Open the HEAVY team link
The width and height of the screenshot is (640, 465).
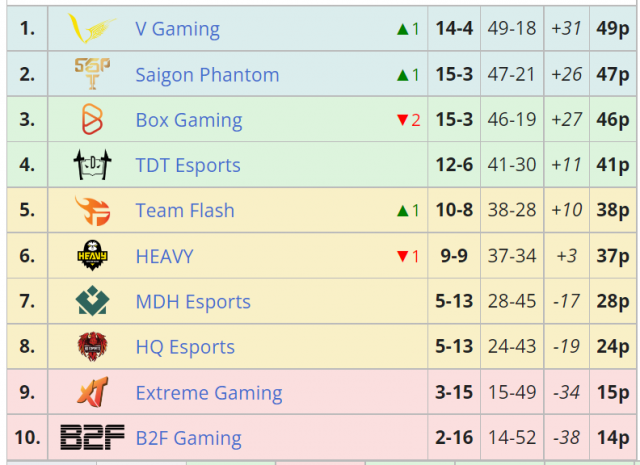(164, 257)
